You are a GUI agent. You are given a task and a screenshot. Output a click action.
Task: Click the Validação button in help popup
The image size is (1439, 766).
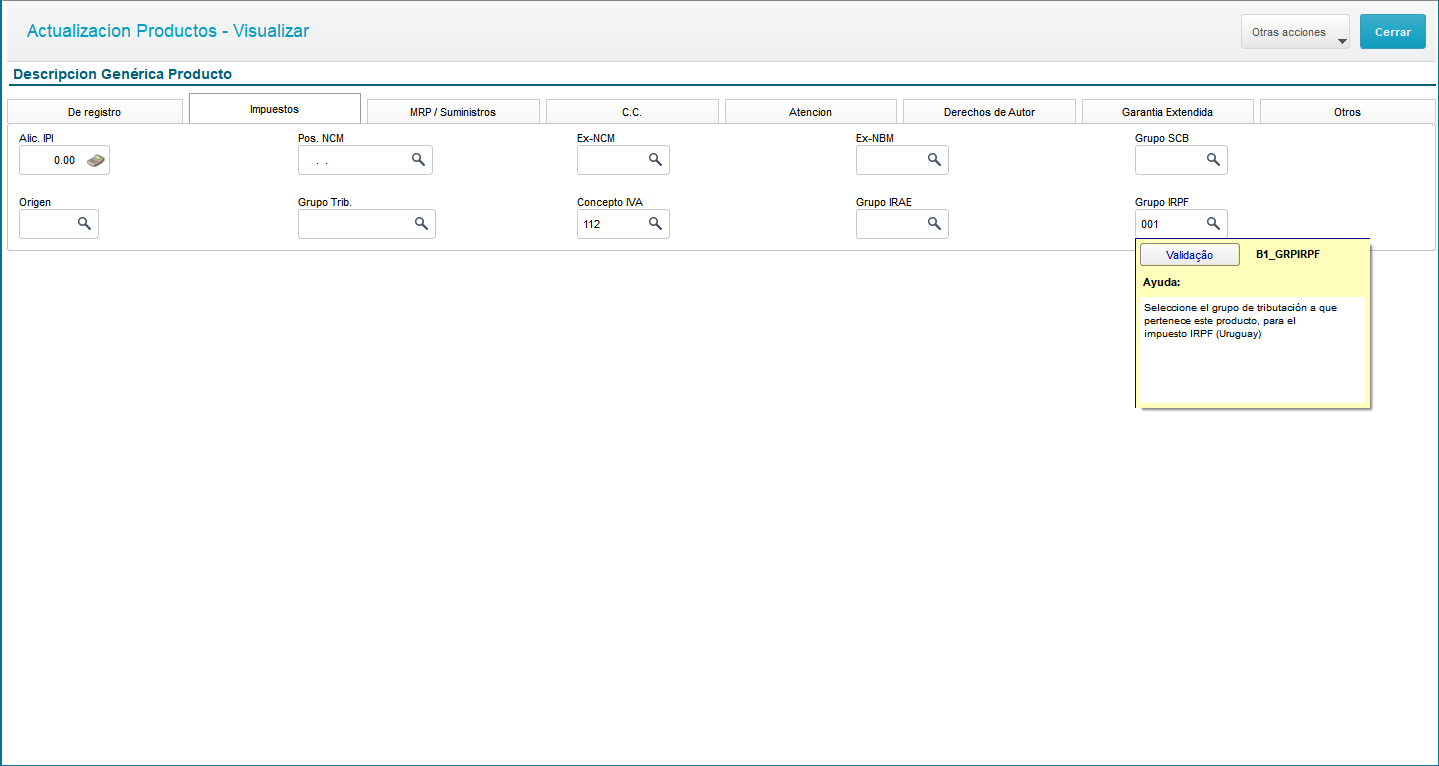(x=1190, y=255)
